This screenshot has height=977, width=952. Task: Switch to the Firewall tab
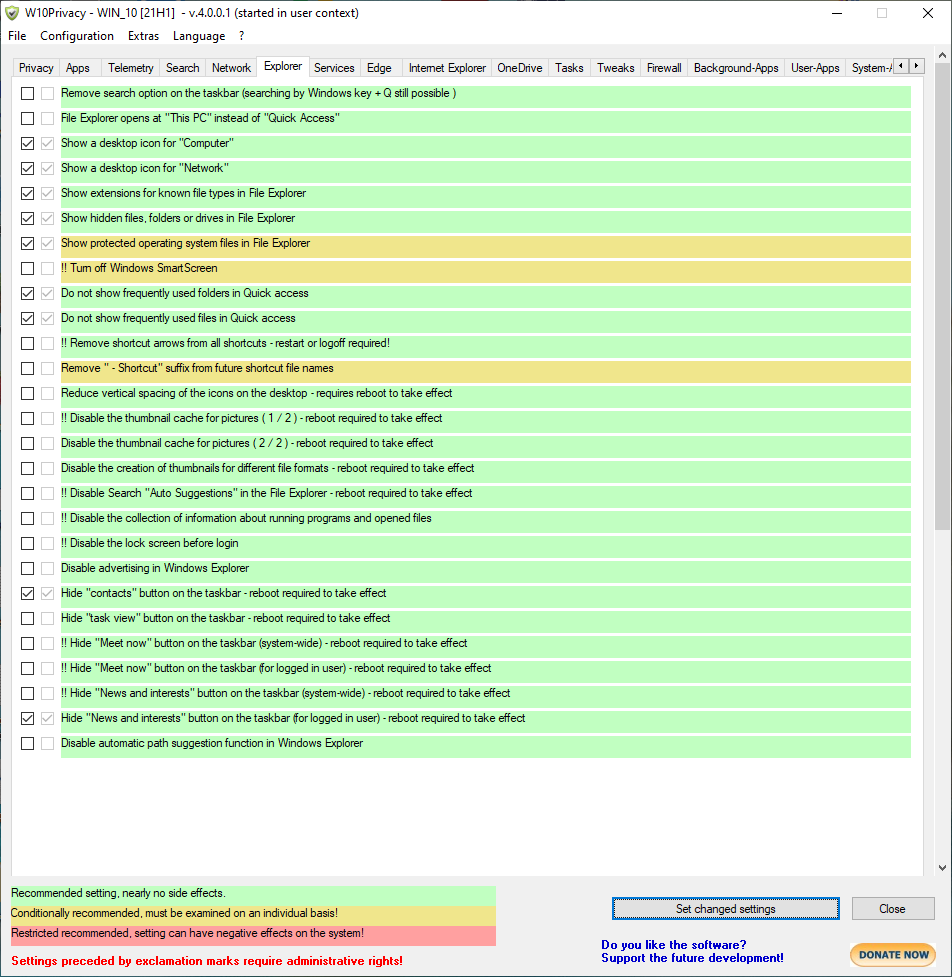pos(664,68)
